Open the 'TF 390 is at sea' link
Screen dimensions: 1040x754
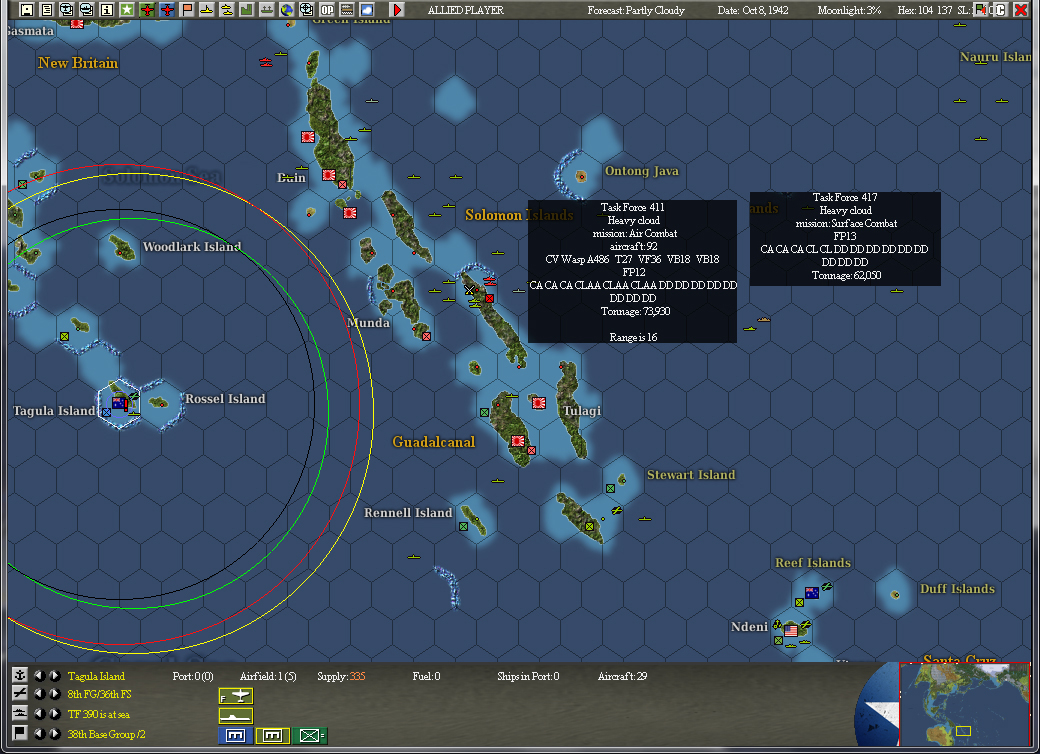pyautogui.click(x=99, y=714)
